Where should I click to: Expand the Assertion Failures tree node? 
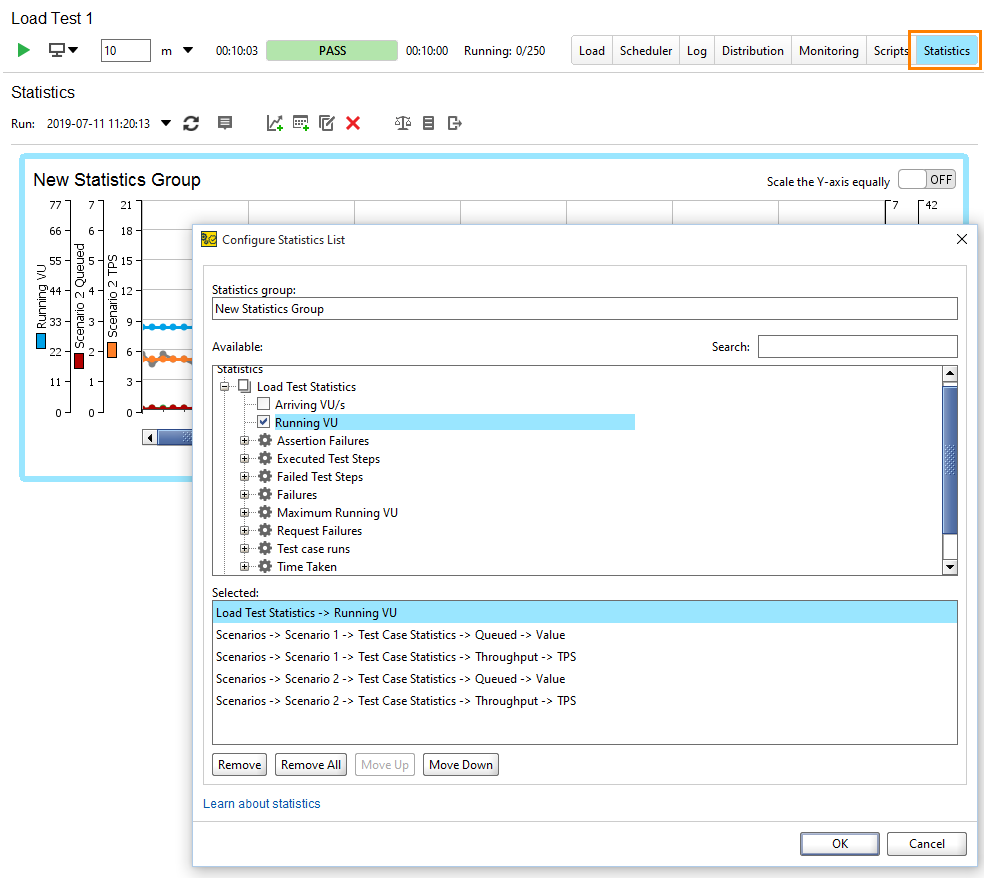coord(246,440)
